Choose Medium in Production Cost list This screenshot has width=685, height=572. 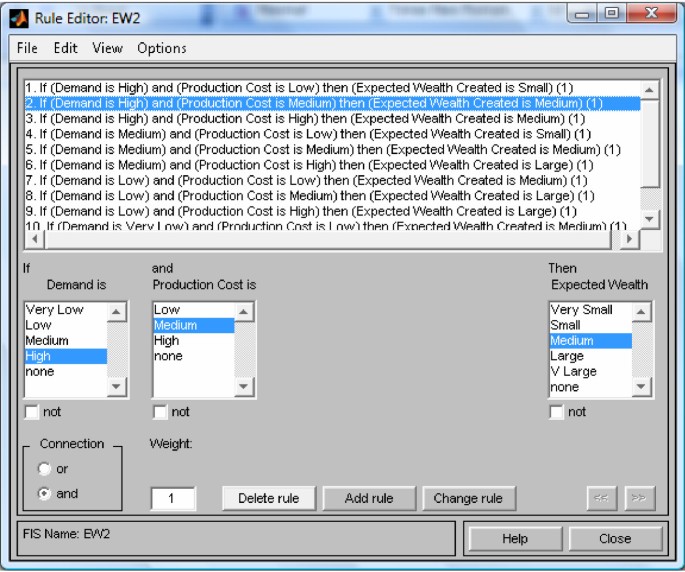[x=194, y=326]
